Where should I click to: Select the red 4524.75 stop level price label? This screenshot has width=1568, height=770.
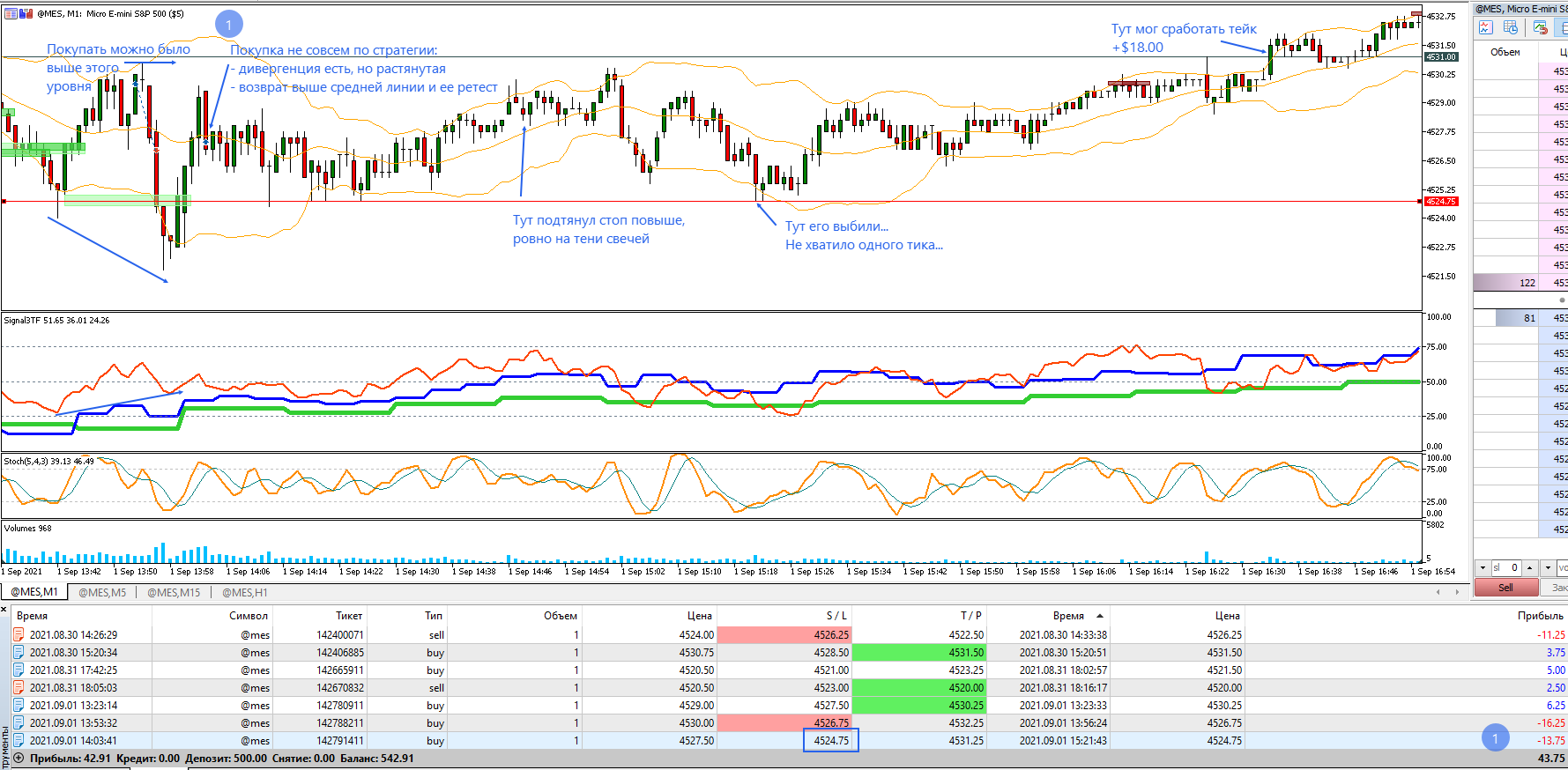click(x=1441, y=202)
